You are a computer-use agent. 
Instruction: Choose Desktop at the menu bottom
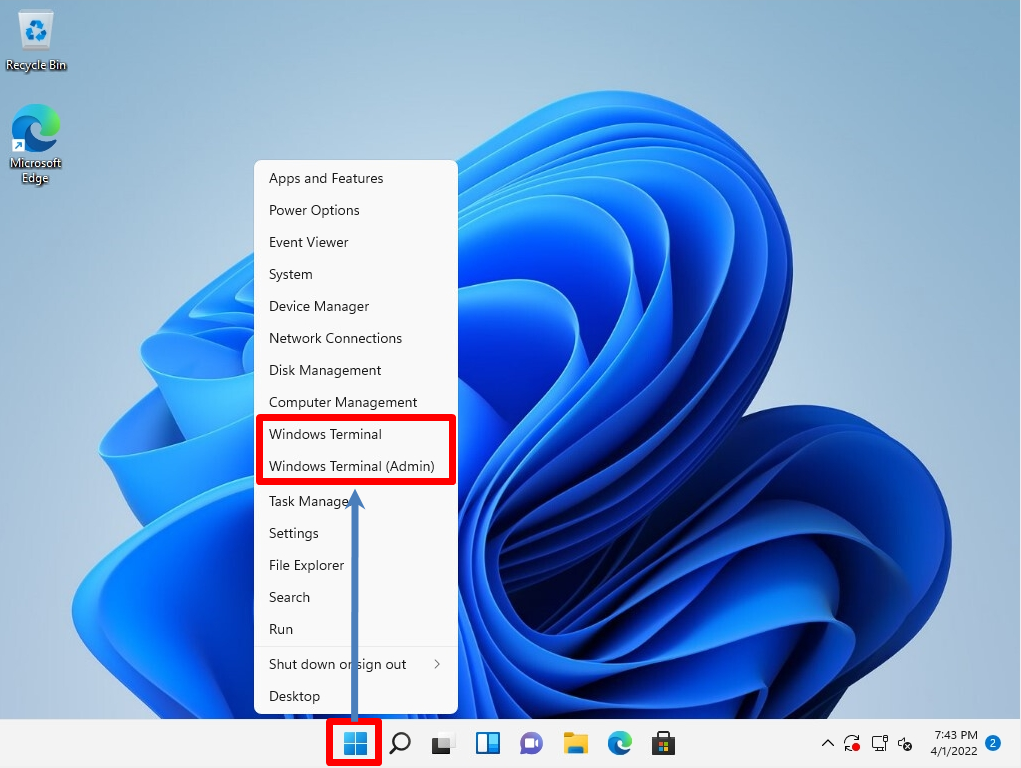[356, 696]
